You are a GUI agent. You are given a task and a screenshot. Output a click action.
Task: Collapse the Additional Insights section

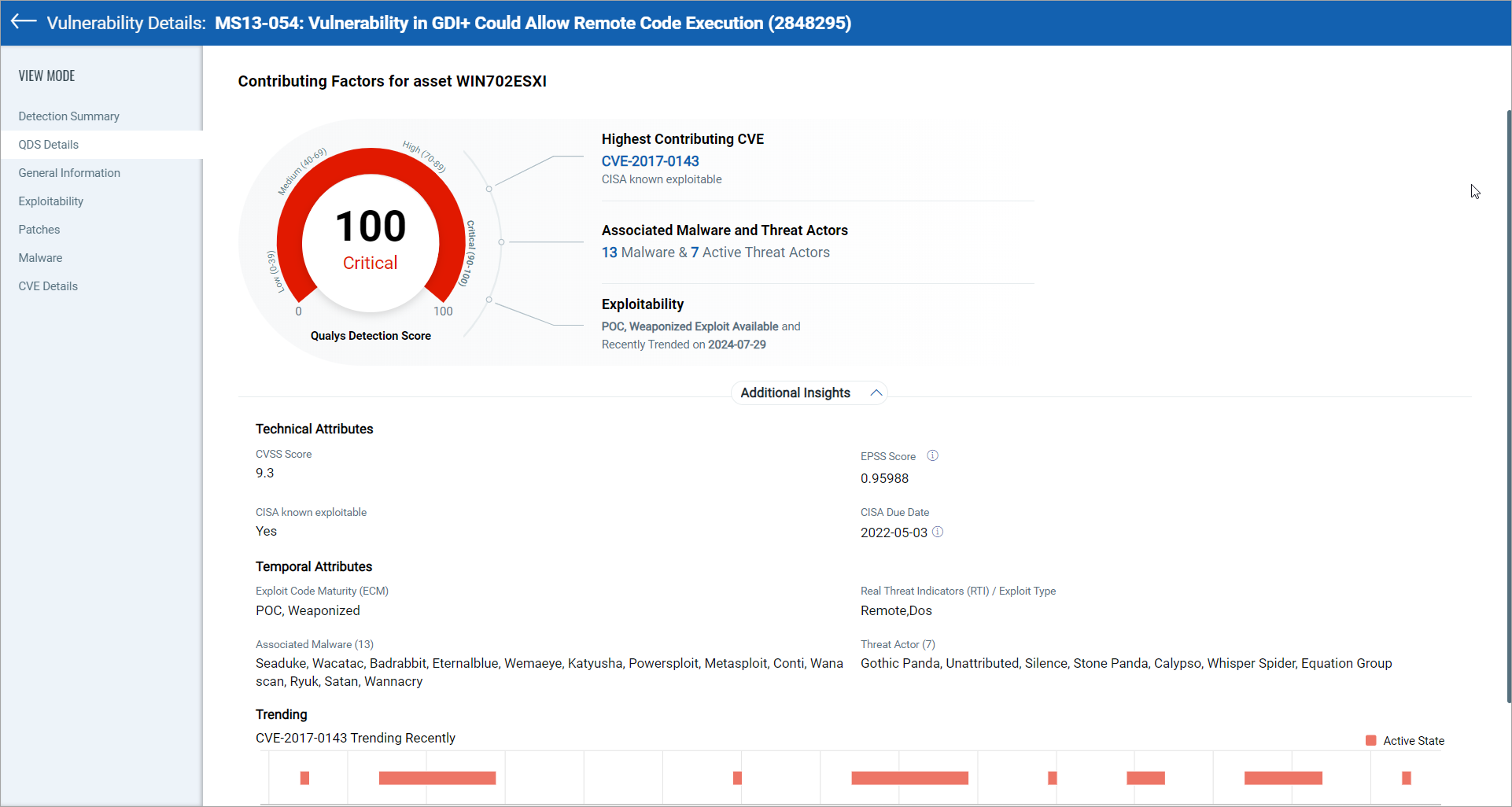click(x=876, y=392)
